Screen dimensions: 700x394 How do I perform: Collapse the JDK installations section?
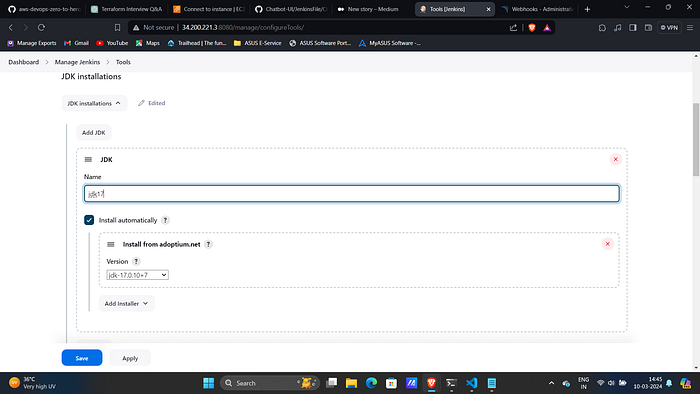pyautogui.click(x=94, y=103)
